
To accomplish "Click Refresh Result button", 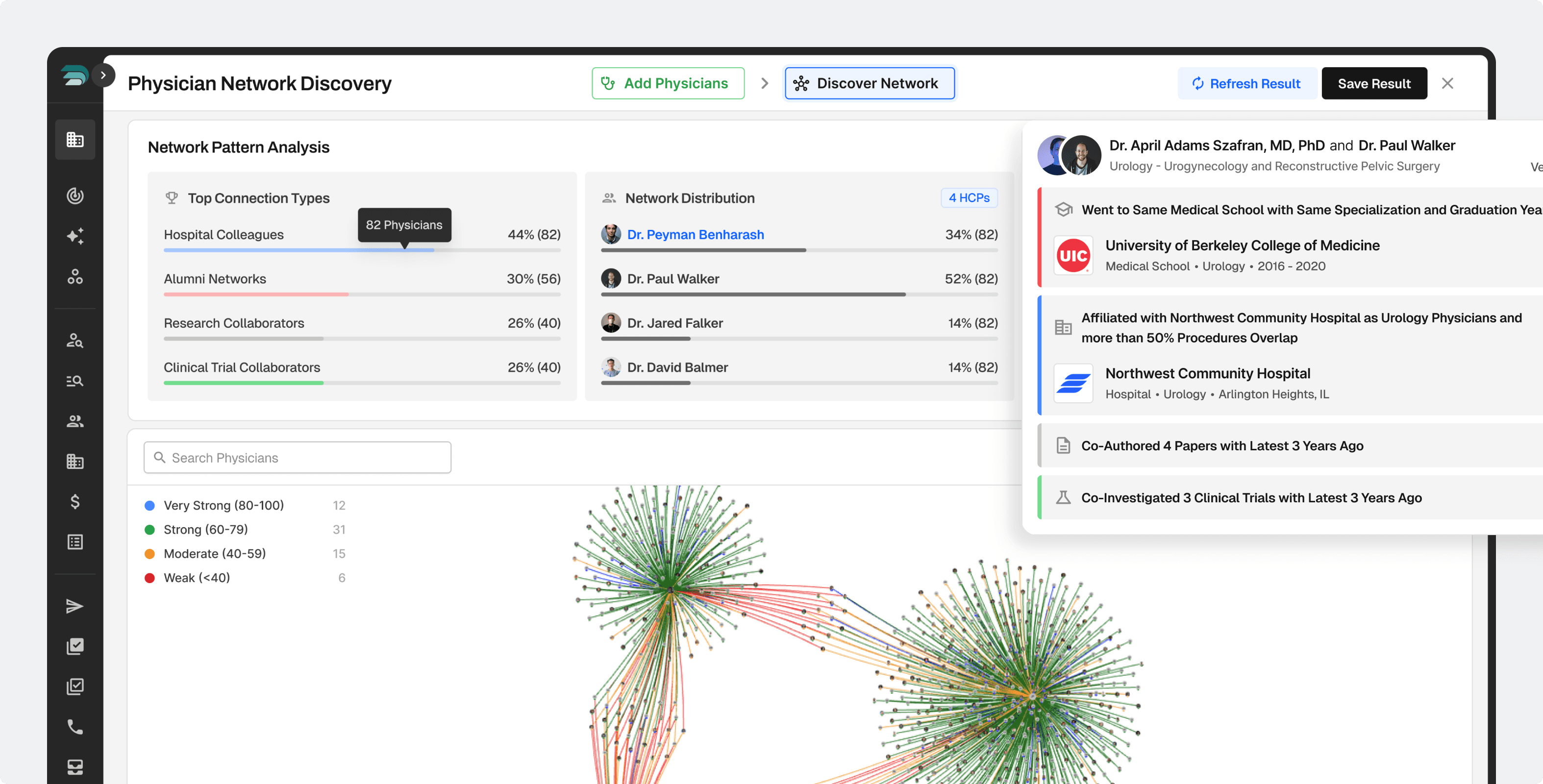I will pyautogui.click(x=1246, y=83).
